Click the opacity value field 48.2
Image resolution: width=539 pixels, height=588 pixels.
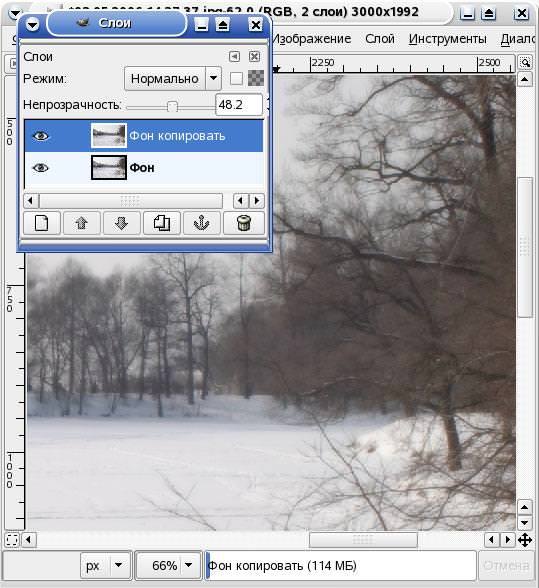[239, 105]
